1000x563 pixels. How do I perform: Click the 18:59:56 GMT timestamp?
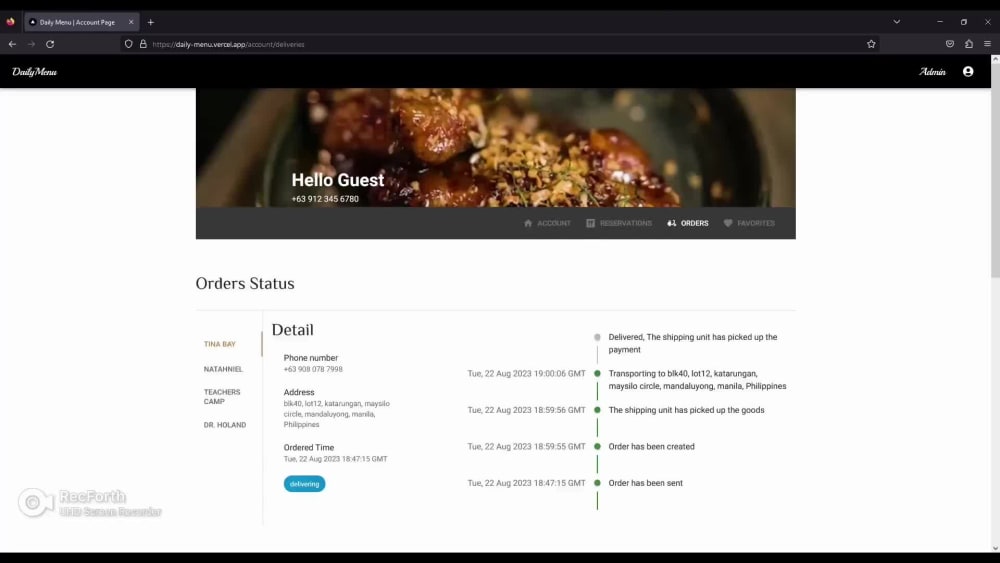click(526, 410)
